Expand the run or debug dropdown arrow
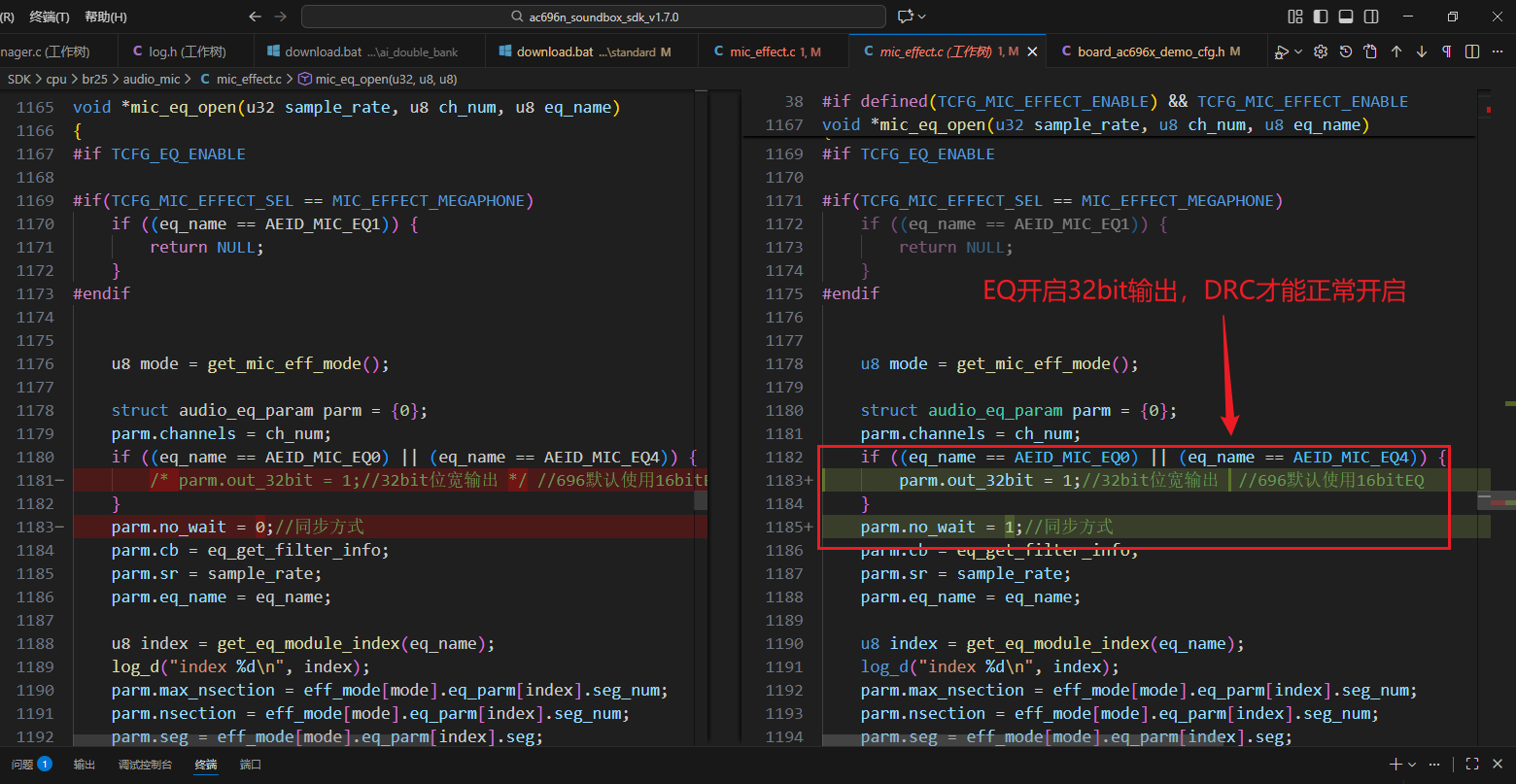Viewport: 1516px width, 784px height. (x=1298, y=52)
